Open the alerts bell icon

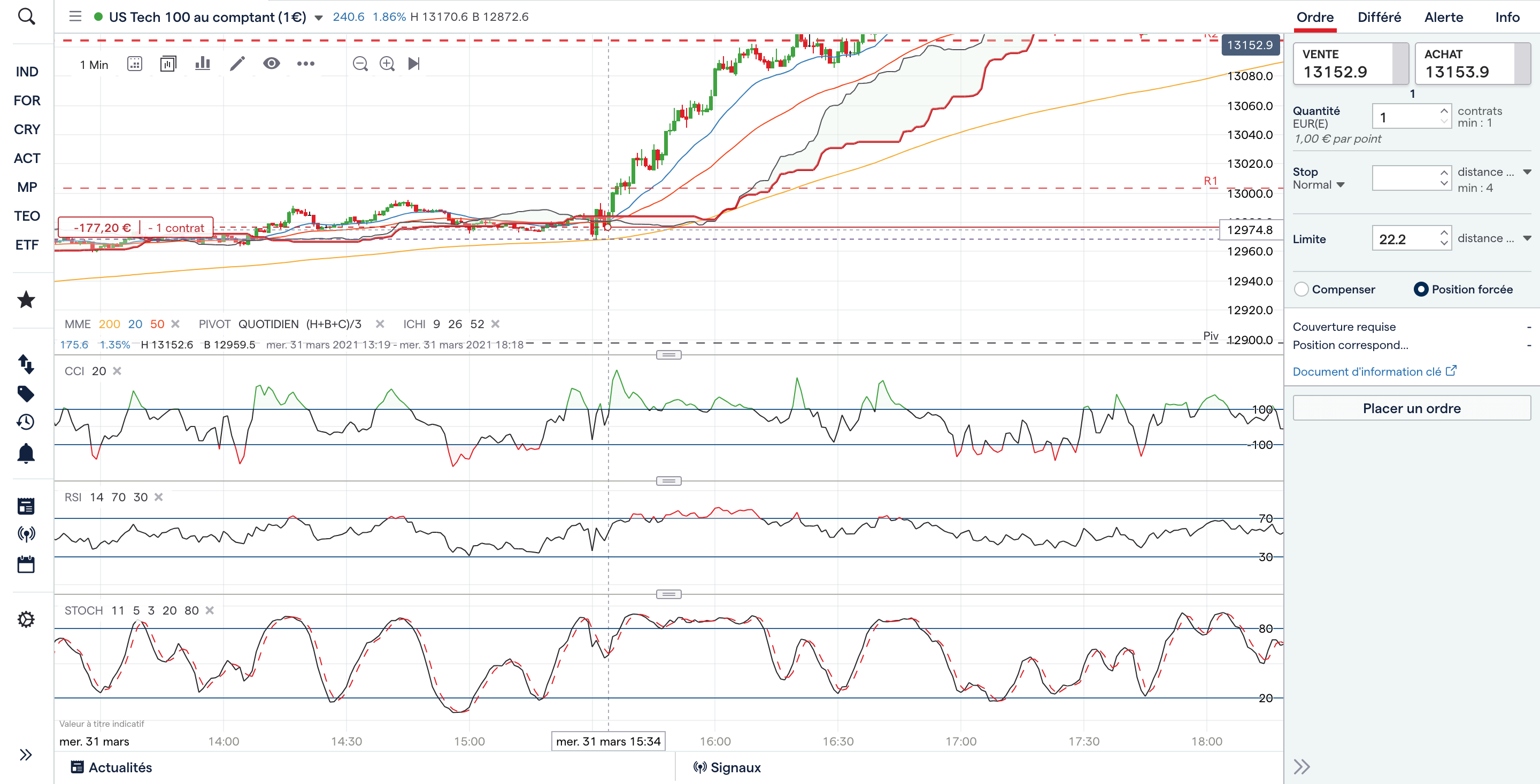26,454
